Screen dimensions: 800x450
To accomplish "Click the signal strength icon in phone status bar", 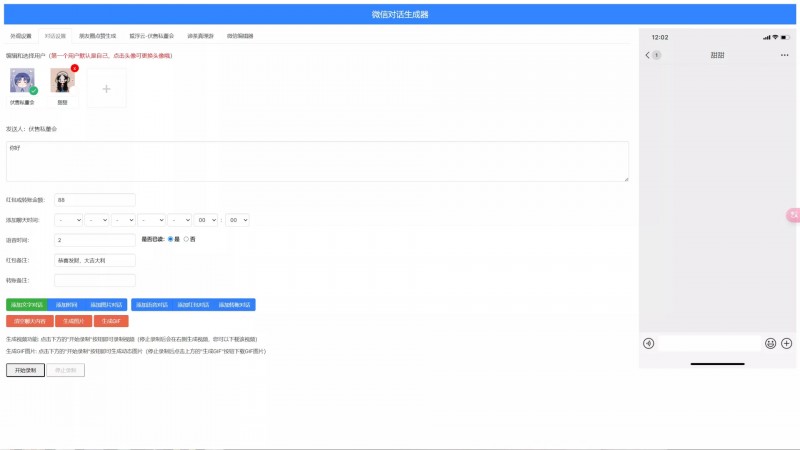I will pyautogui.click(x=766, y=37).
